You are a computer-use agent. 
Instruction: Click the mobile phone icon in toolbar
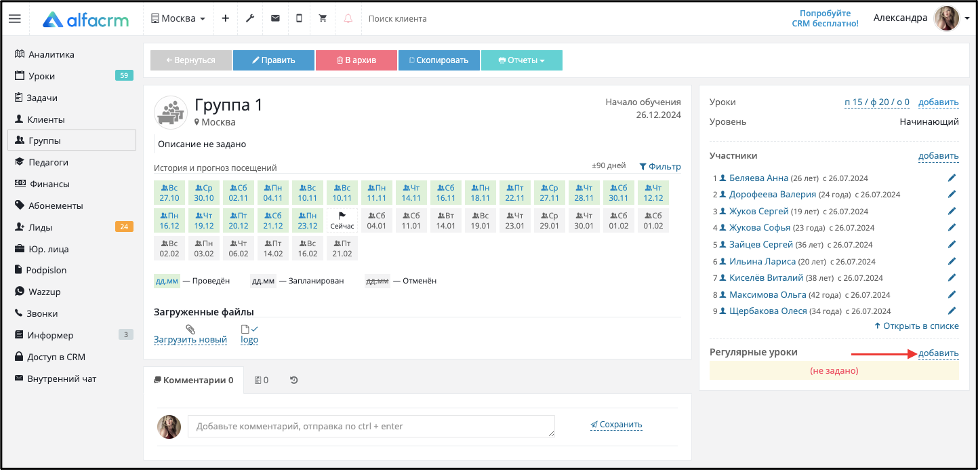pos(299,19)
